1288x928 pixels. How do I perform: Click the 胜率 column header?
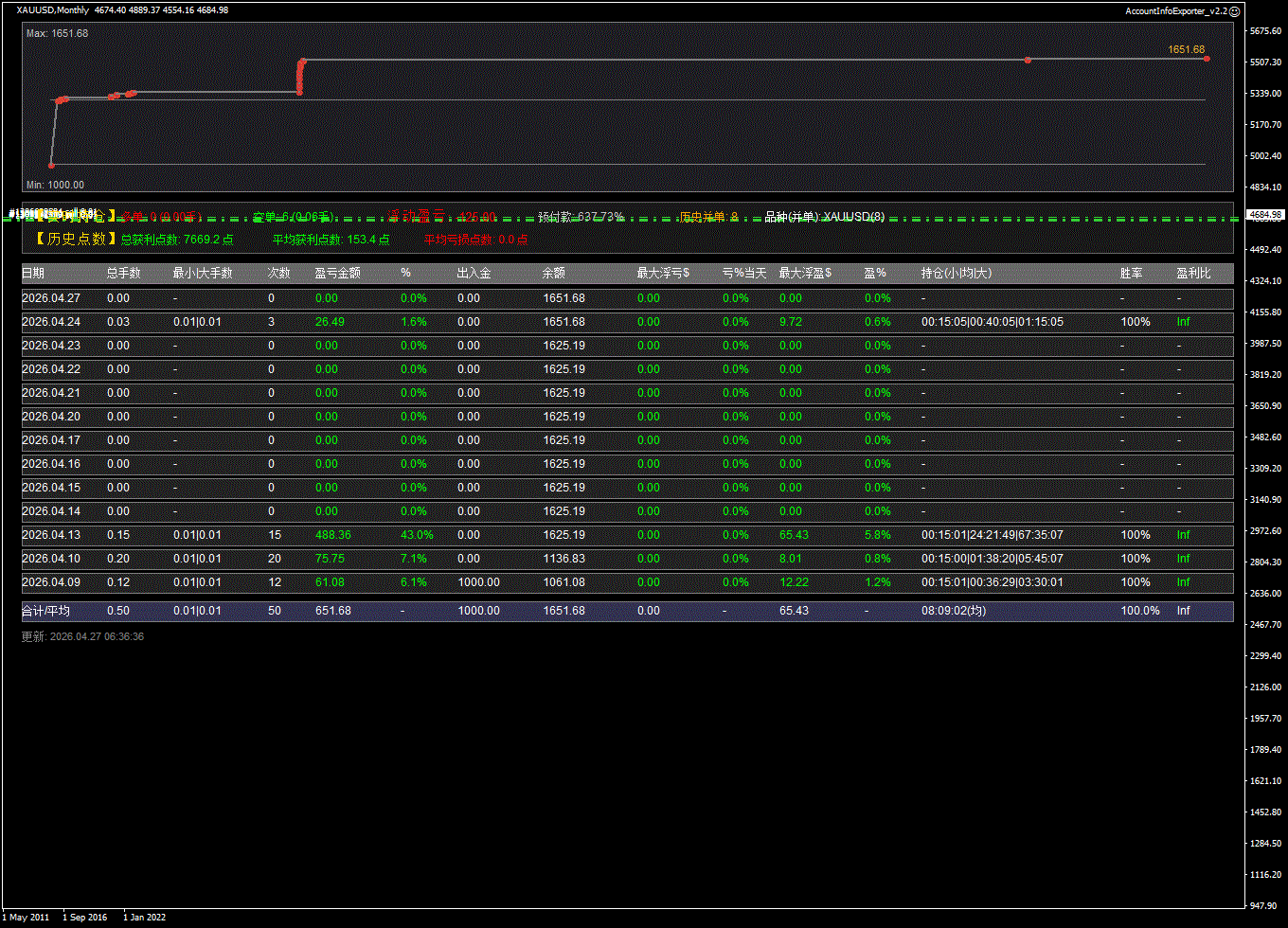click(x=1131, y=273)
